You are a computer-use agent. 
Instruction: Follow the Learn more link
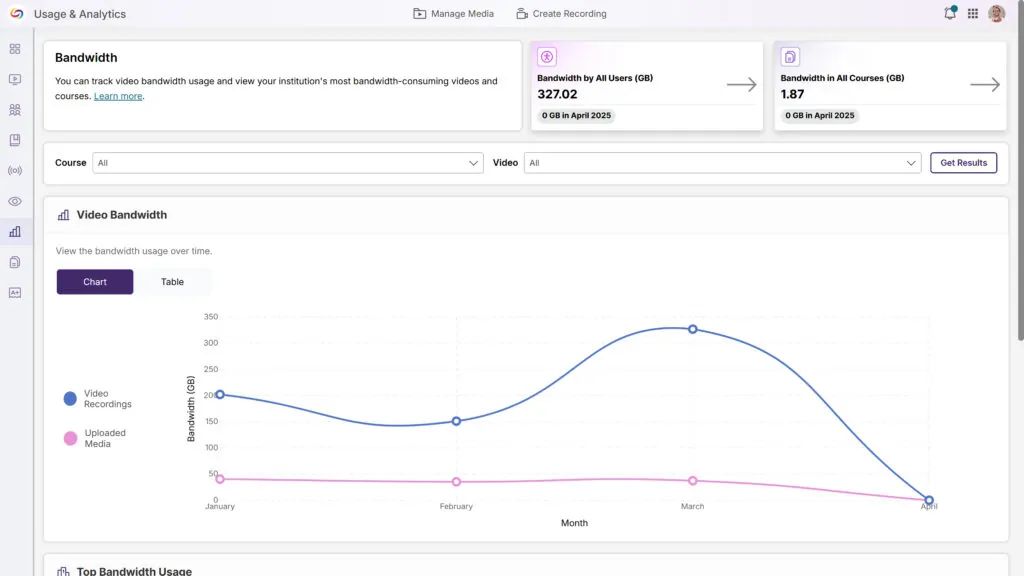point(118,96)
